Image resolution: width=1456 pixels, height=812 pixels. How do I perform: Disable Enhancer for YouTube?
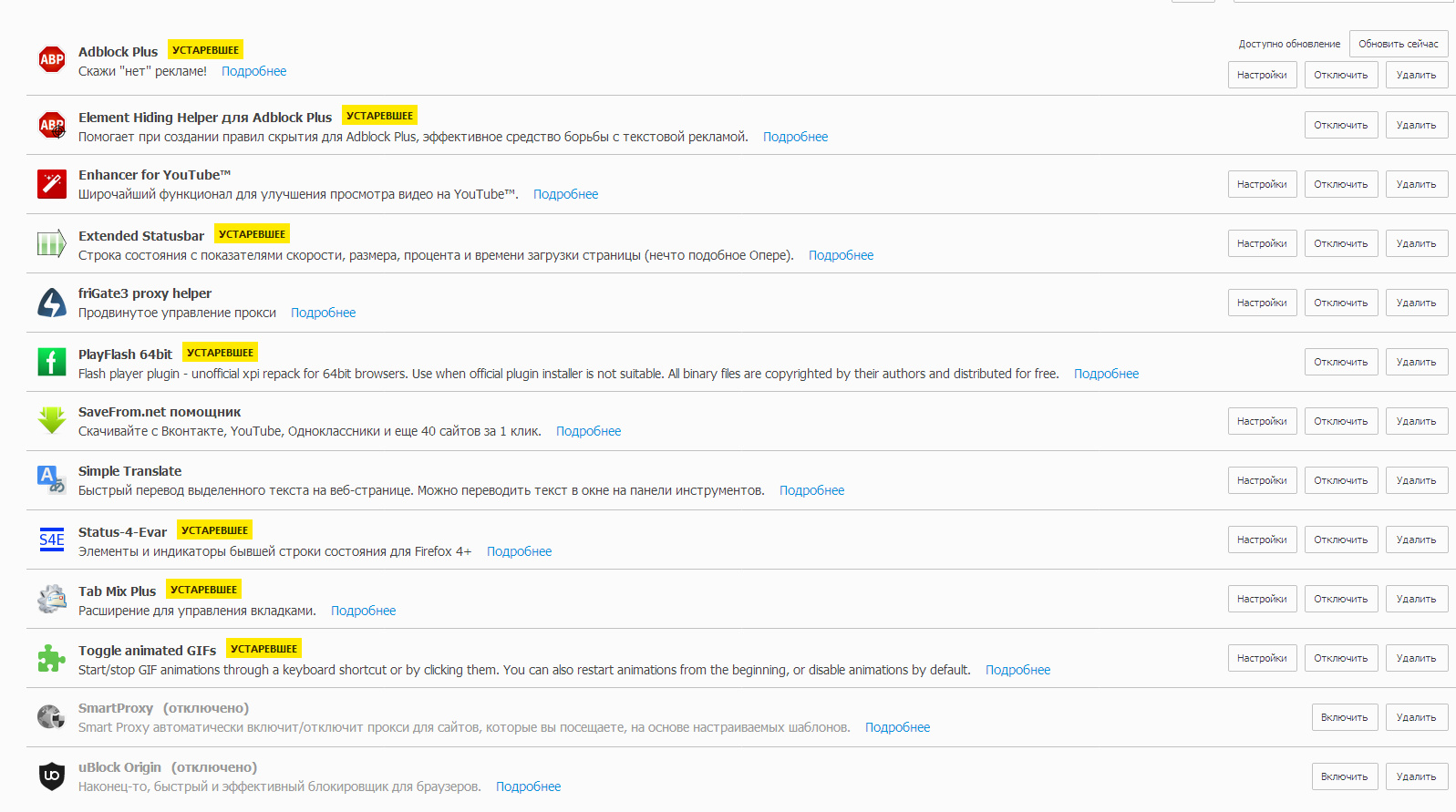1341,184
